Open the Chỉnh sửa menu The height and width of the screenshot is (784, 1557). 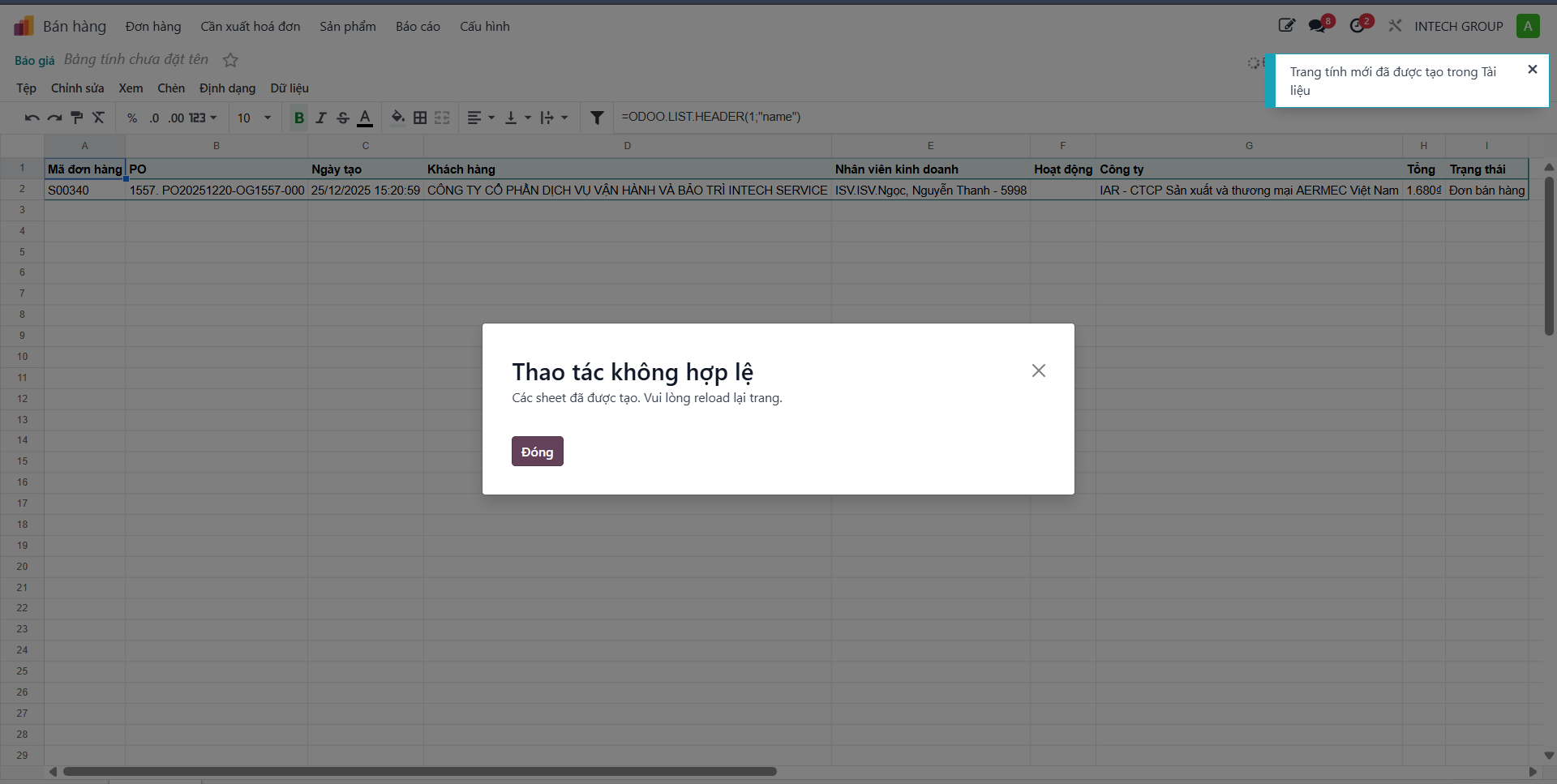coord(78,88)
